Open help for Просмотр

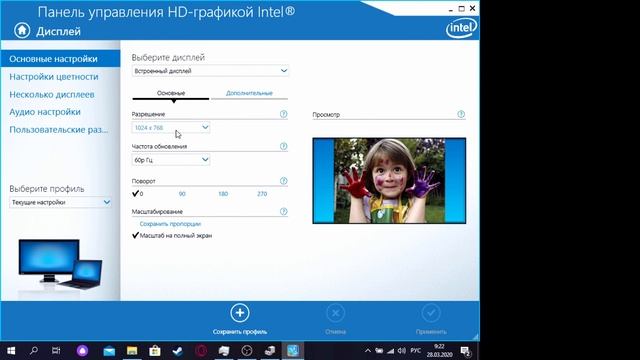(461, 114)
